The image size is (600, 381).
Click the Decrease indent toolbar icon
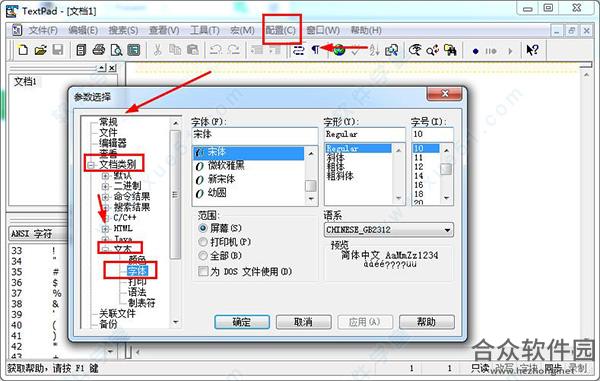pyautogui.click(x=257, y=50)
